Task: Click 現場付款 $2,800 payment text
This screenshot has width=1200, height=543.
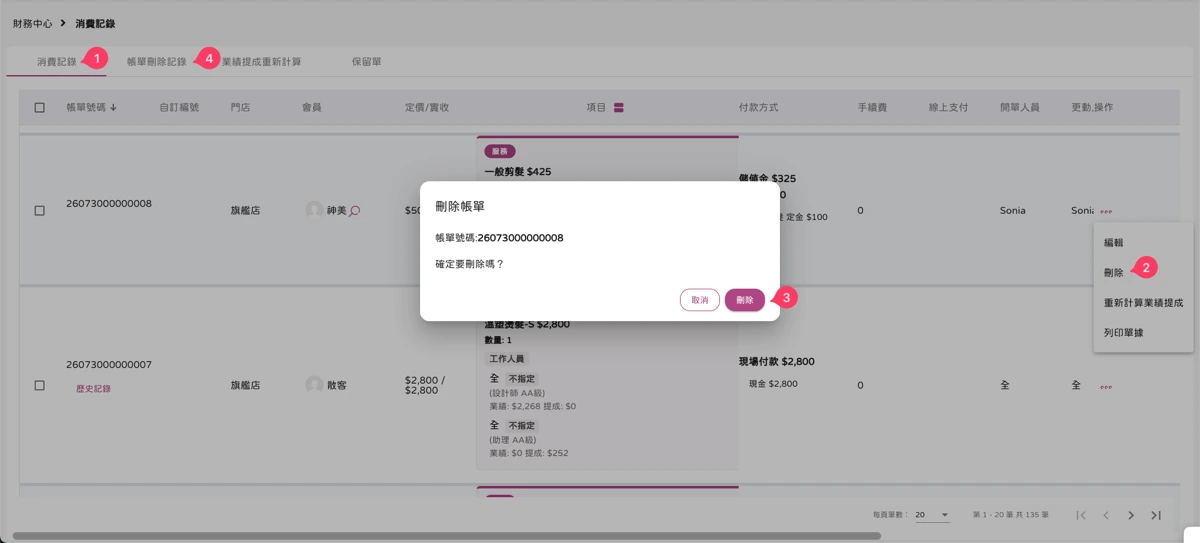Action: pyautogui.click(x=776, y=362)
